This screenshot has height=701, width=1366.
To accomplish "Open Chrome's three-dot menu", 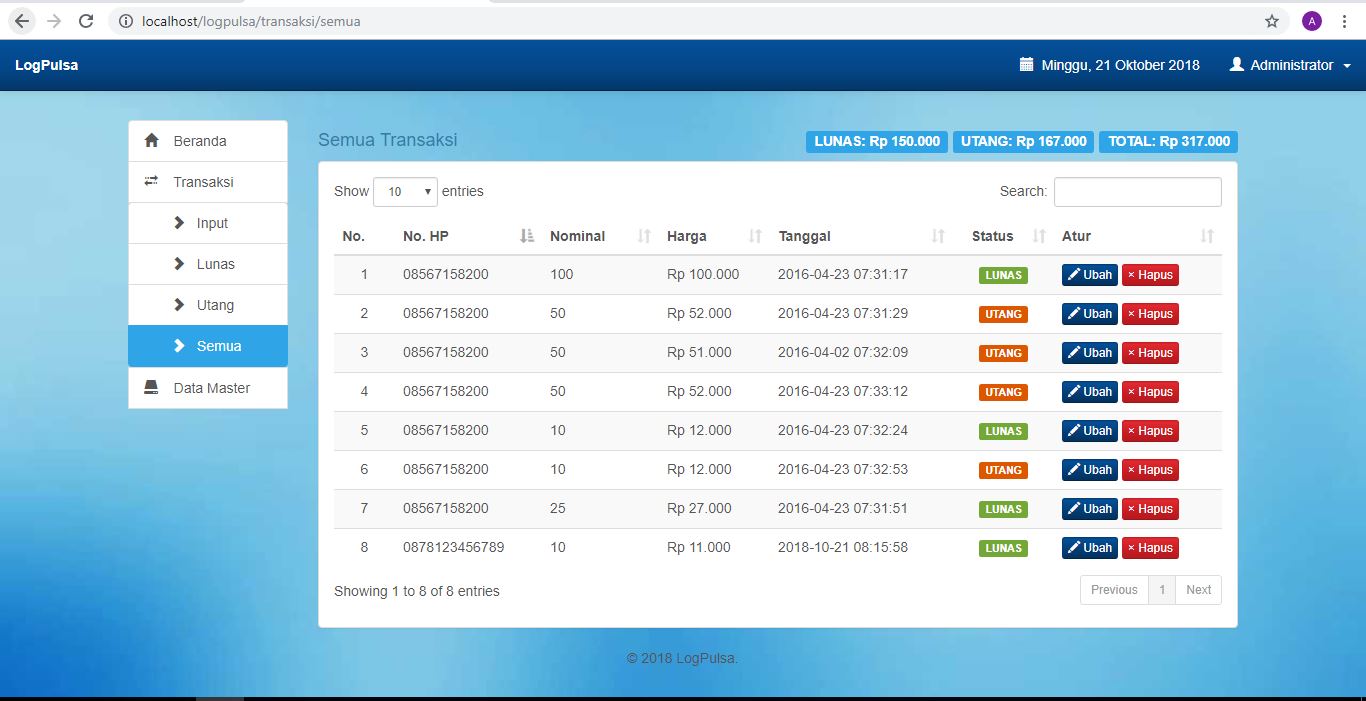I will (1345, 21).
